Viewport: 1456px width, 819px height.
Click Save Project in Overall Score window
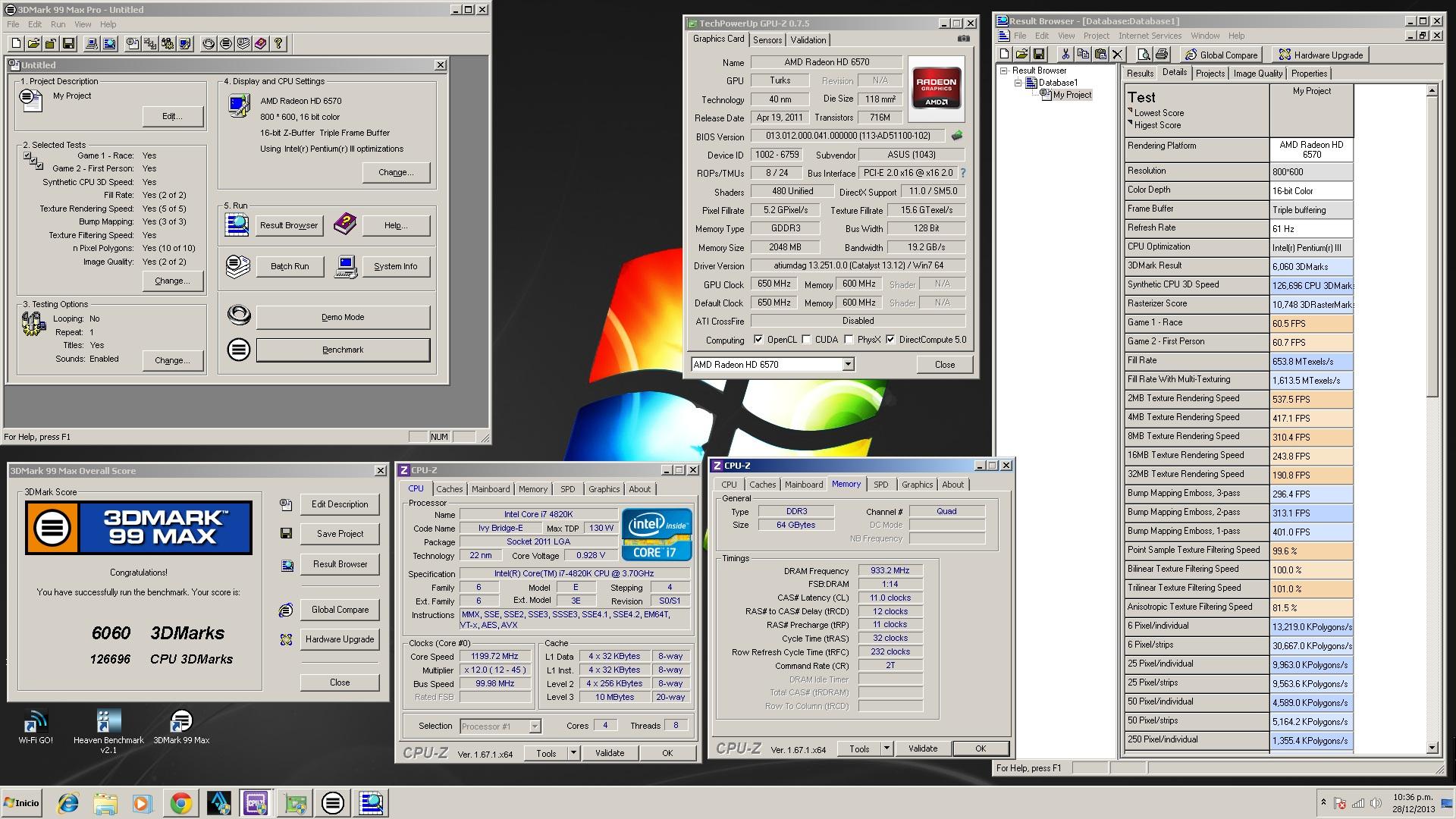tap(340, 534)
